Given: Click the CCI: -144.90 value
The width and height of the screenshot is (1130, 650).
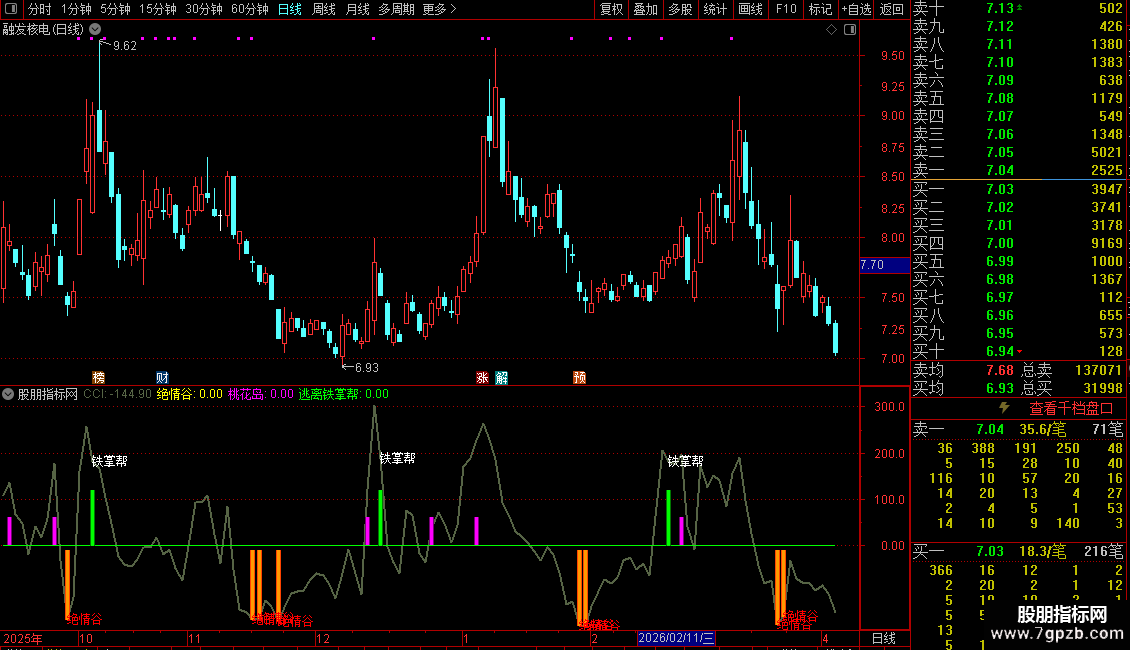Looking at the screenshot, I should click(117, 394).
